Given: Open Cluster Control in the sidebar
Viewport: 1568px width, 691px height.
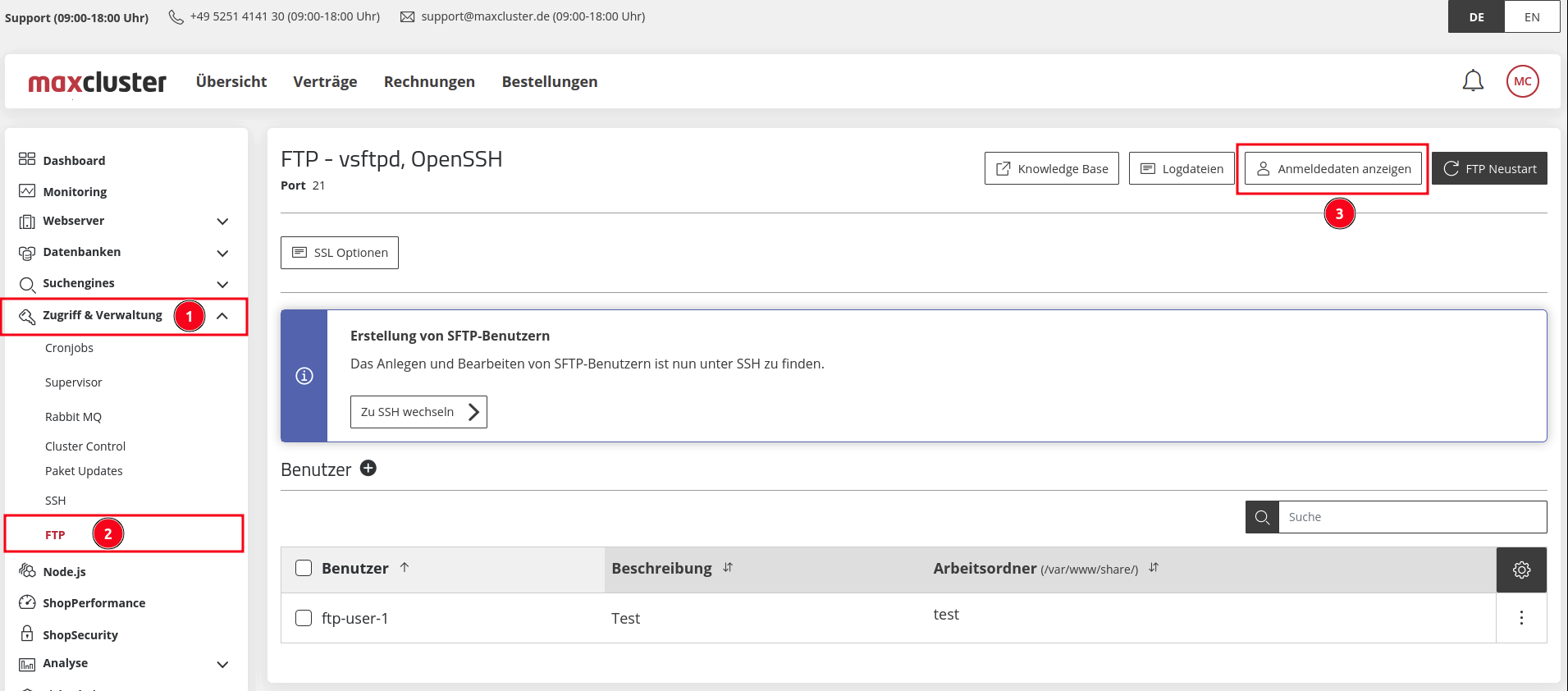Looking at the screenshot, I should (85, 446).
